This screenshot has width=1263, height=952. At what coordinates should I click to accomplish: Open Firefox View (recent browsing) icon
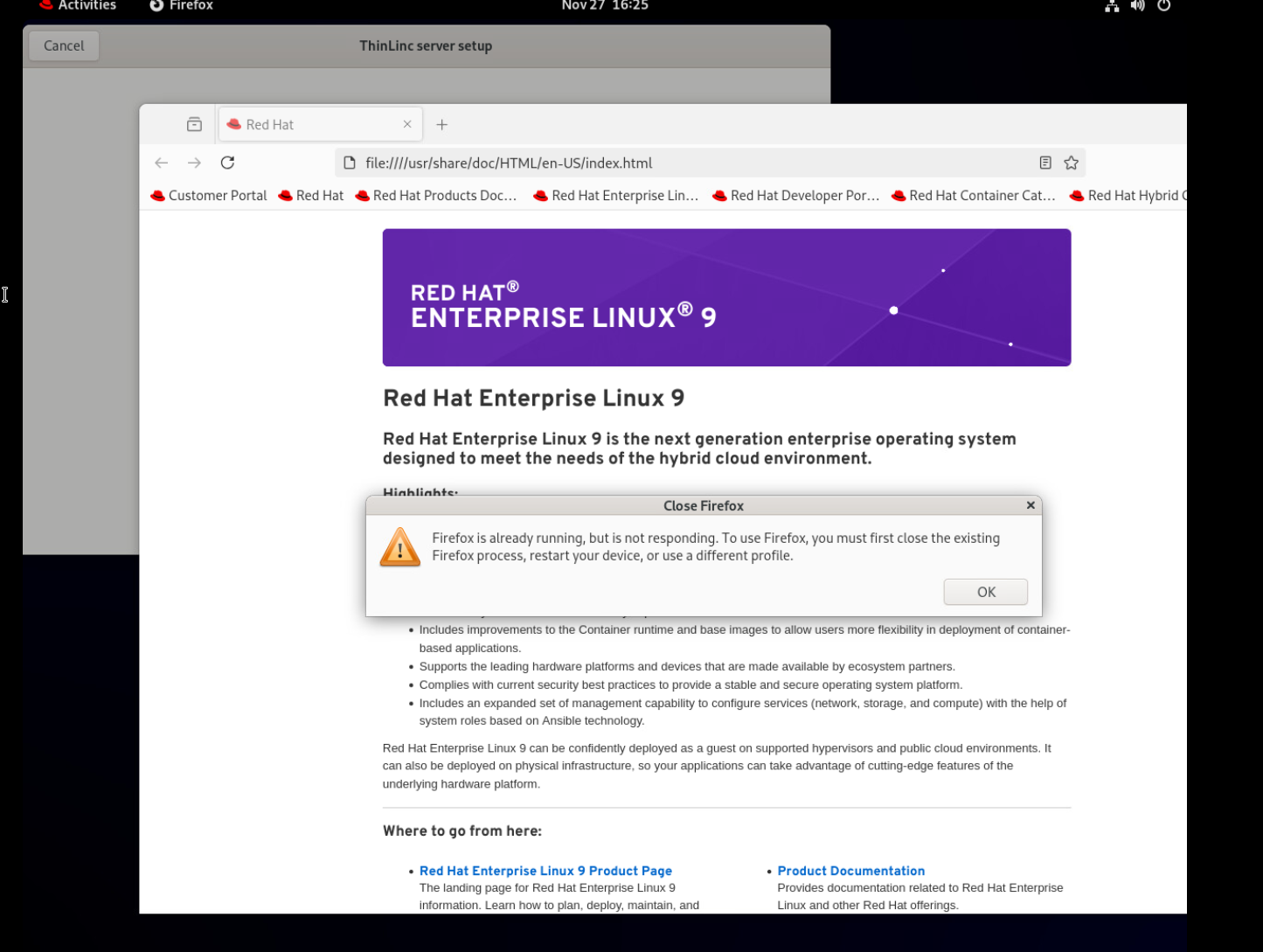(x=194, y=124)
